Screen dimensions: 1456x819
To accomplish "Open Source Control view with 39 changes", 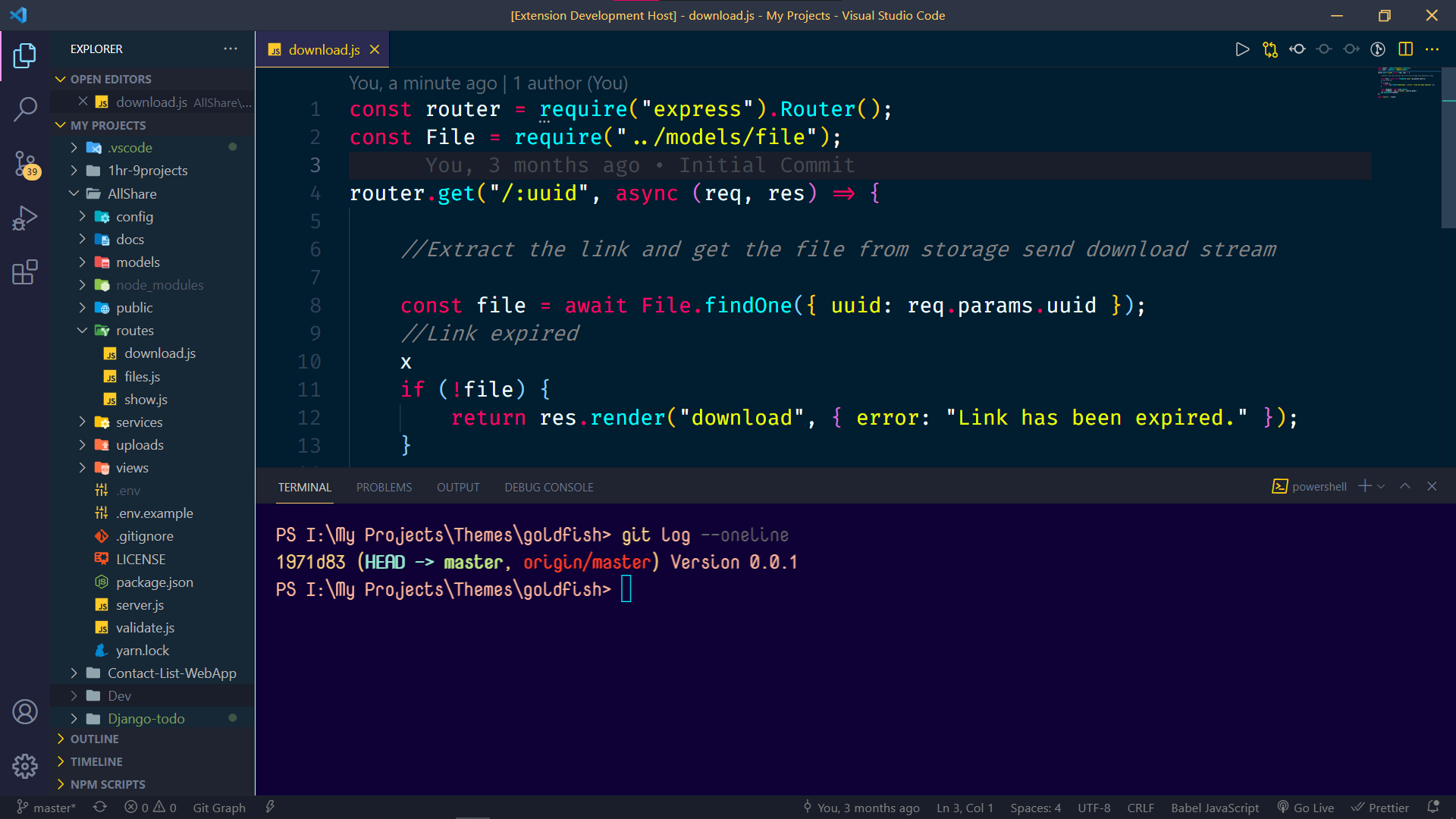I will 25,164.
